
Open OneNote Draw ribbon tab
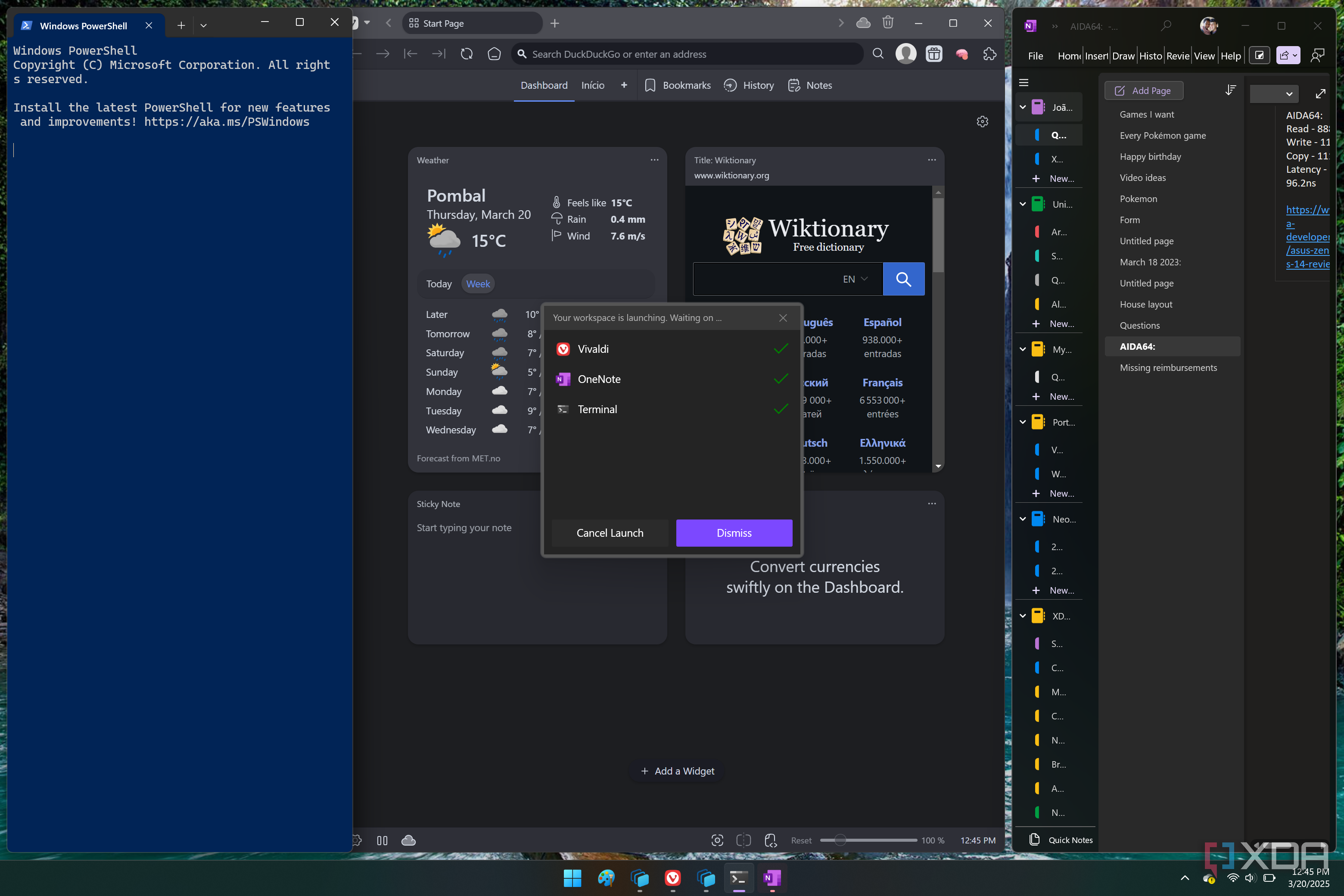pyautogui.click(x=1123, y=56)
